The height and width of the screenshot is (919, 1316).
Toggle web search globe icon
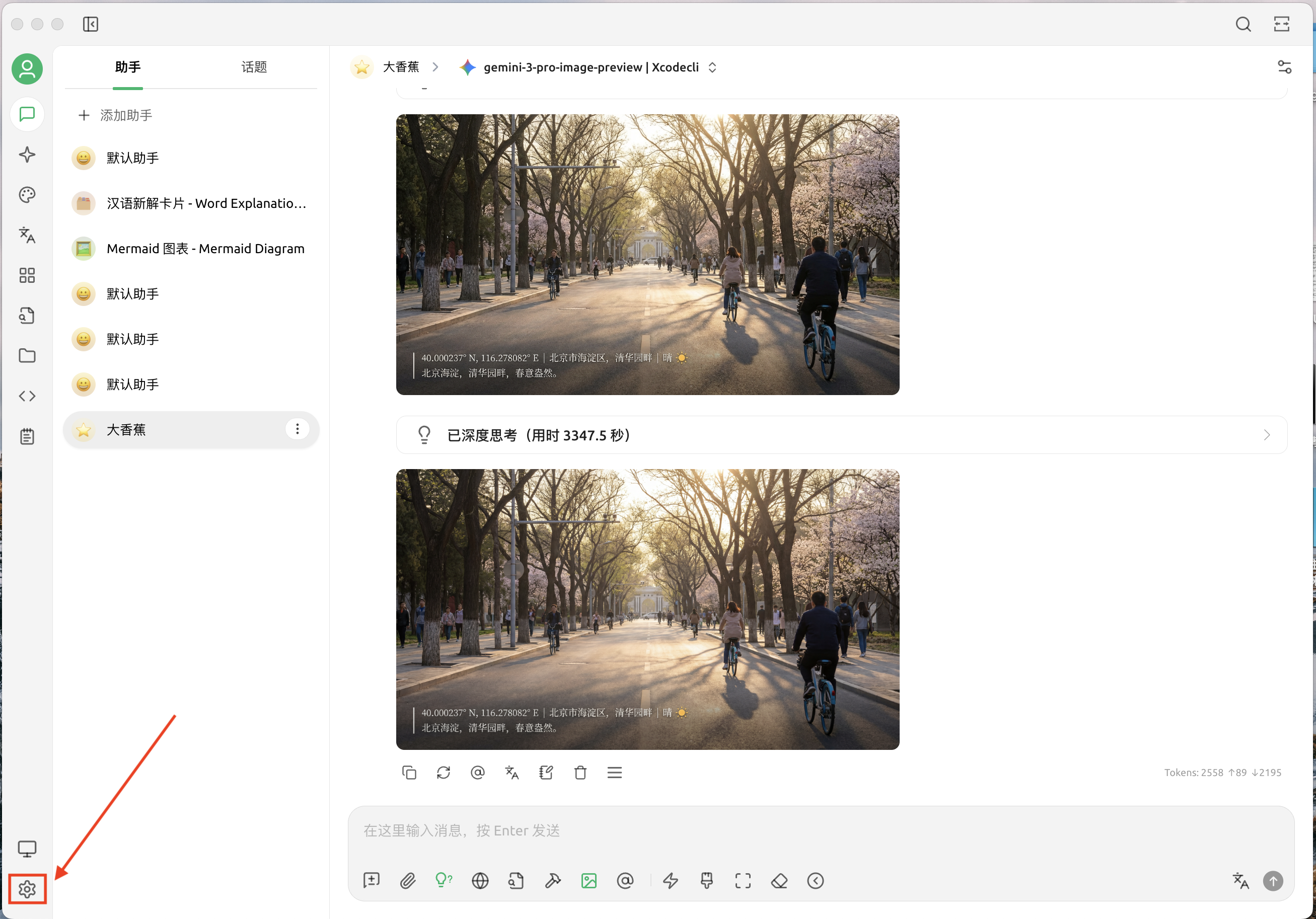point(480,880)
